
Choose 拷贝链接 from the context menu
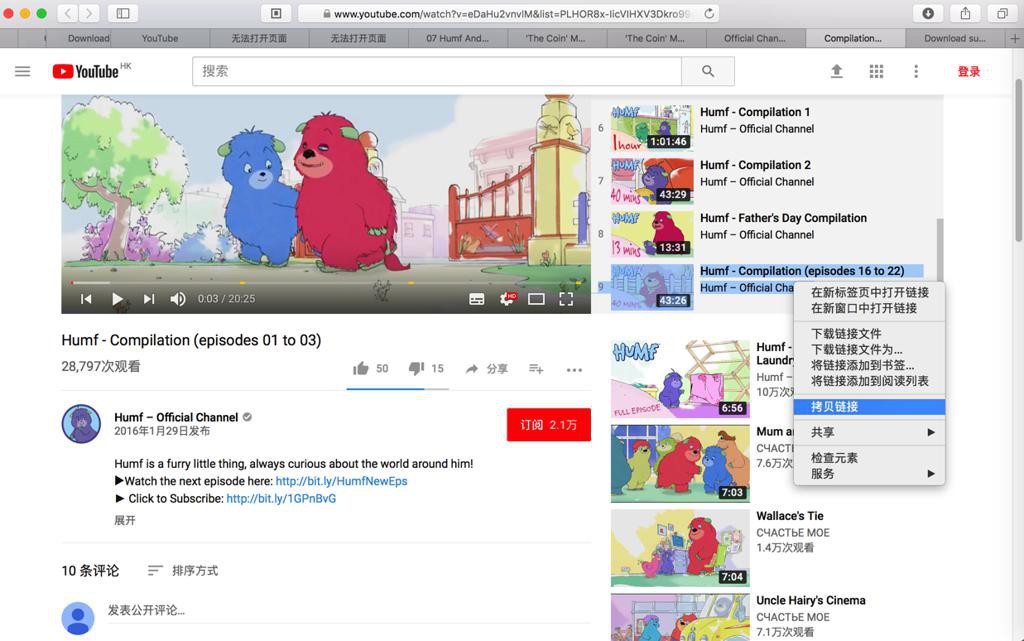tap(869, 407)
